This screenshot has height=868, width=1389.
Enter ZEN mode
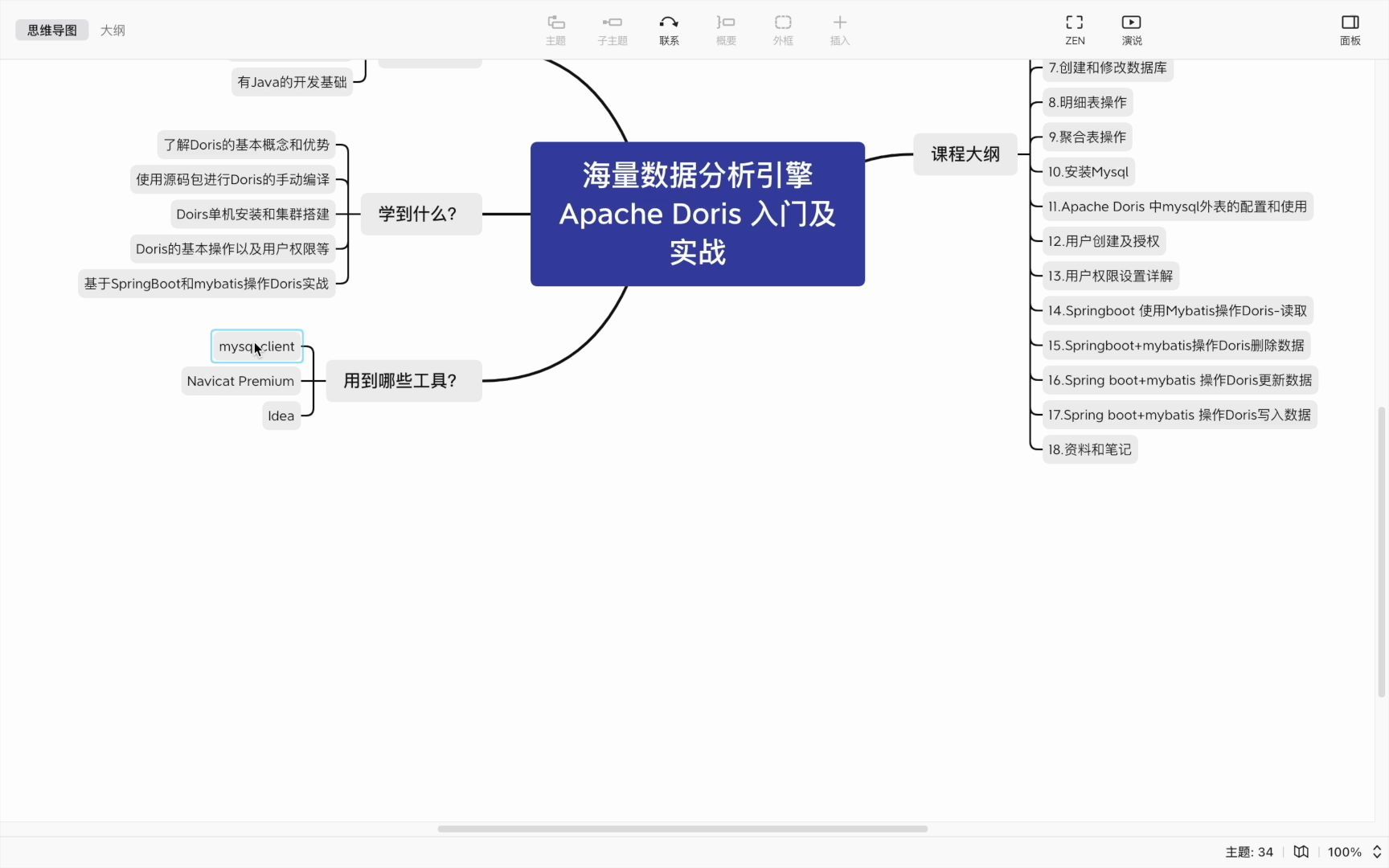pyautogui.click(x=1075, y=30)
